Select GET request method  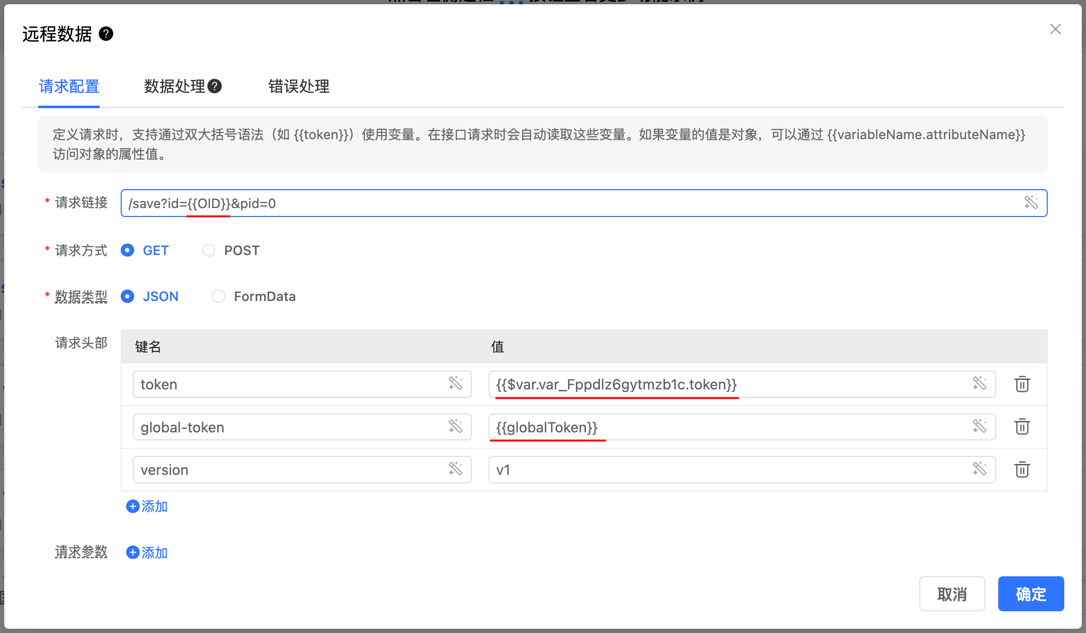[x=128, y=250]
